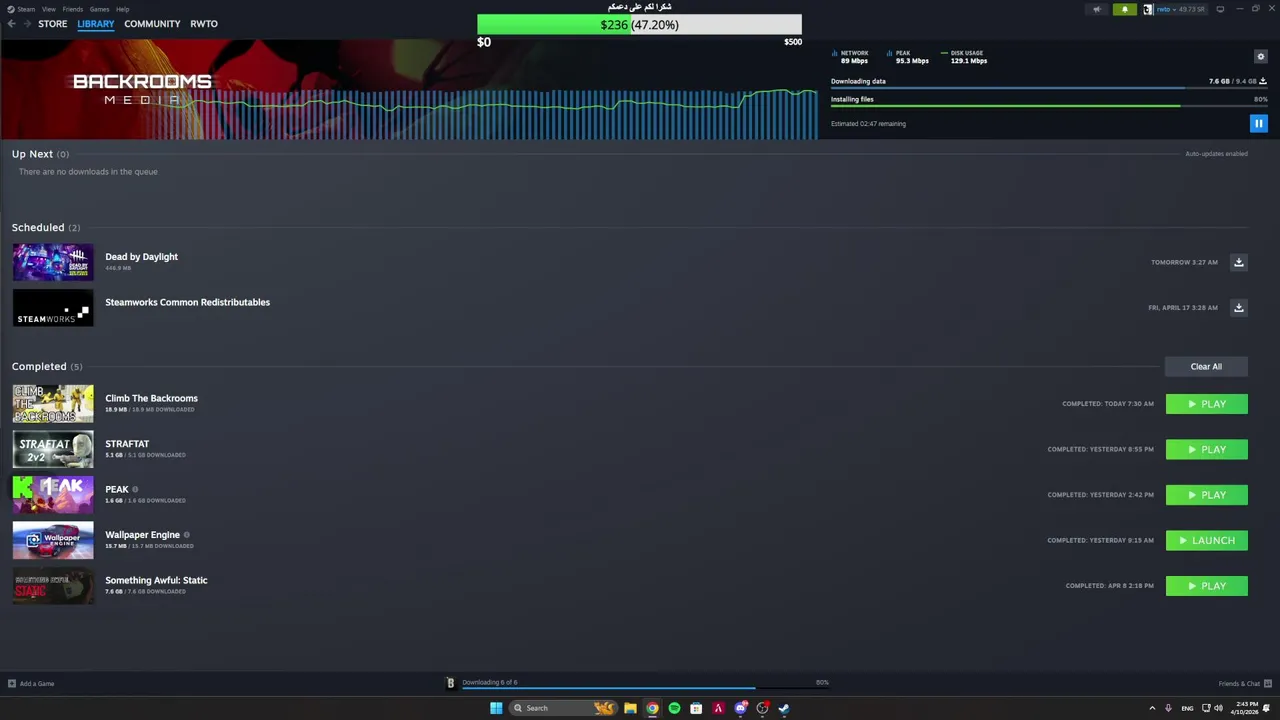The image size is (1280, 720).
Task: Click the PEAK thumbnail
Action: point(53,495)
